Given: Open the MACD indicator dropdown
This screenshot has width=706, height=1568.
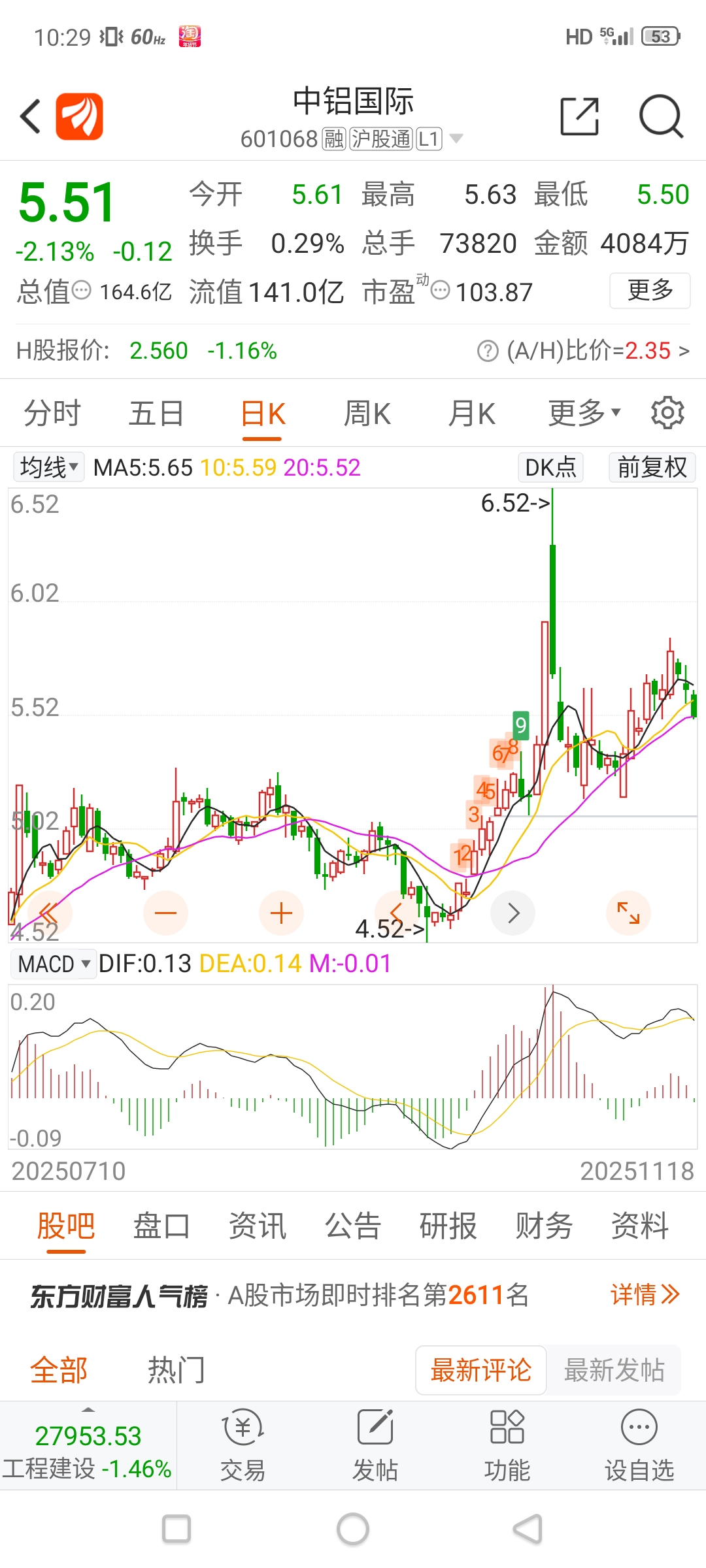Looking at the screenshot, I should pyautogui.click(x=54, y=964).
